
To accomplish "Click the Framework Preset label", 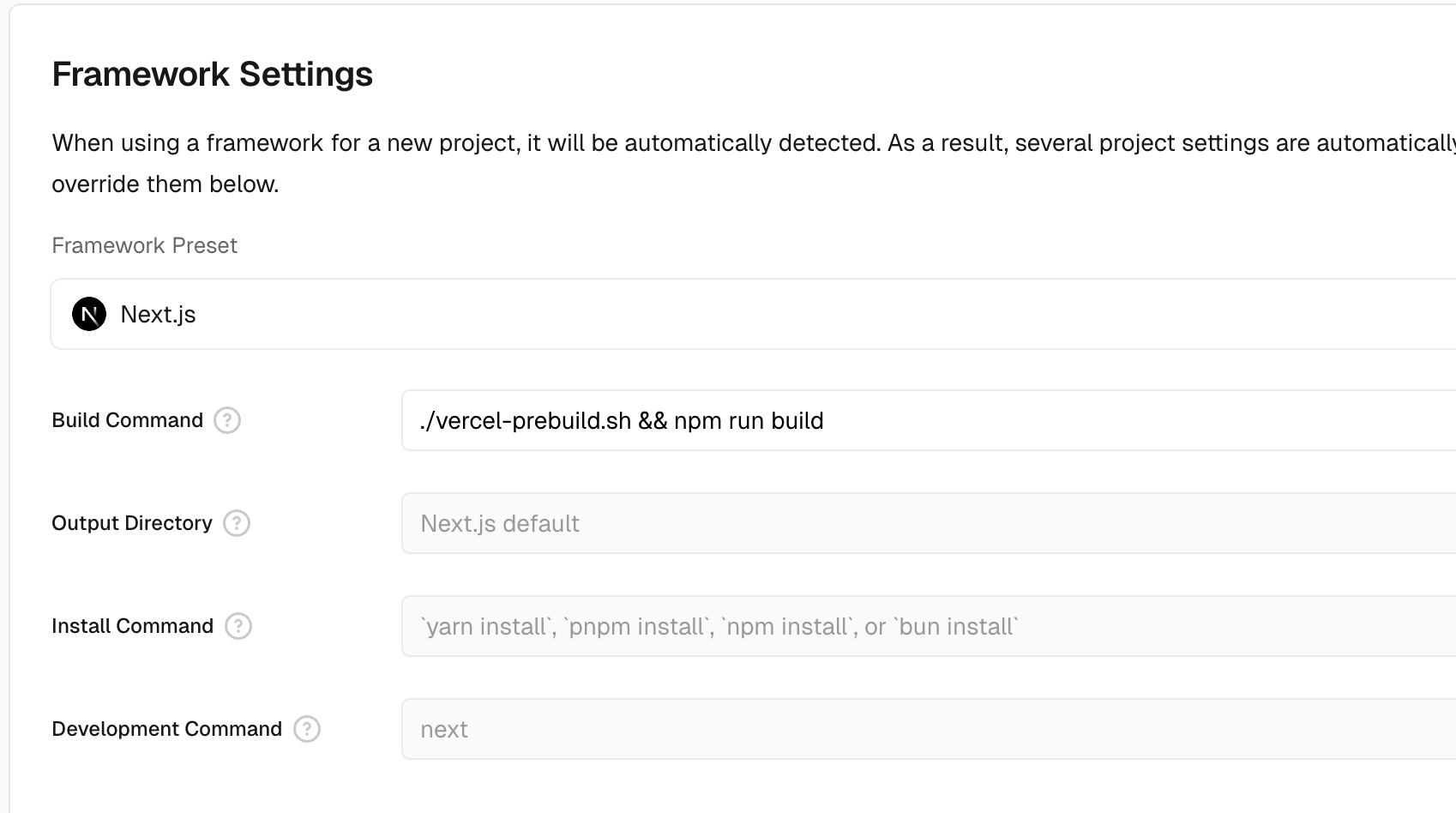I will coord(144,246).
